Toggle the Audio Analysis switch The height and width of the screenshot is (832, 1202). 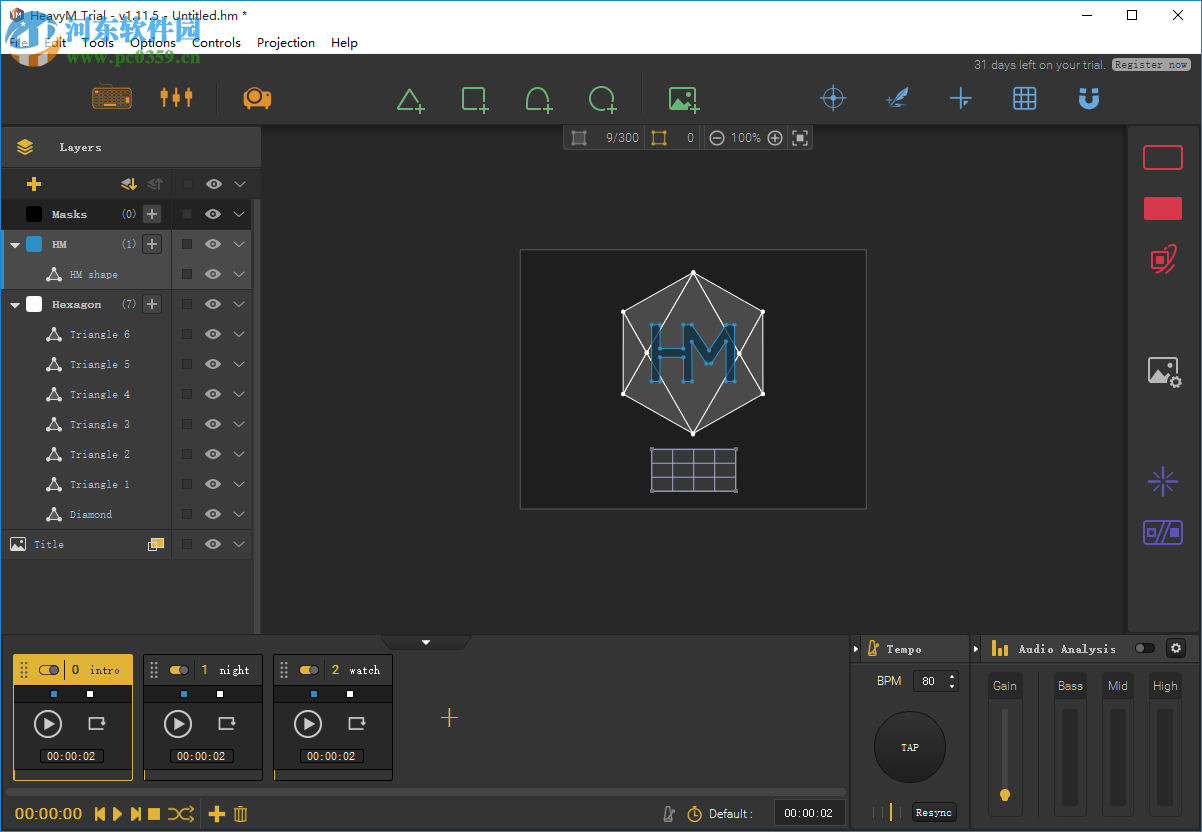click(1144, 649)
